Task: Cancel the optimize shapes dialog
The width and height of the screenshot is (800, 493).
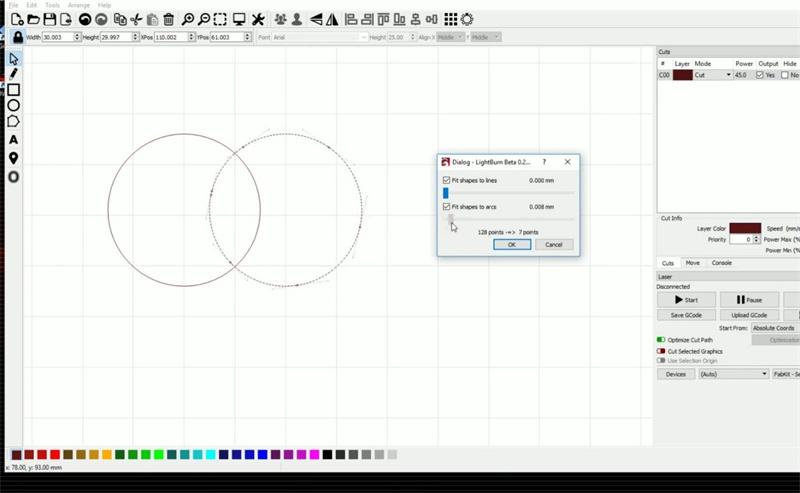Action: point(554,244)
